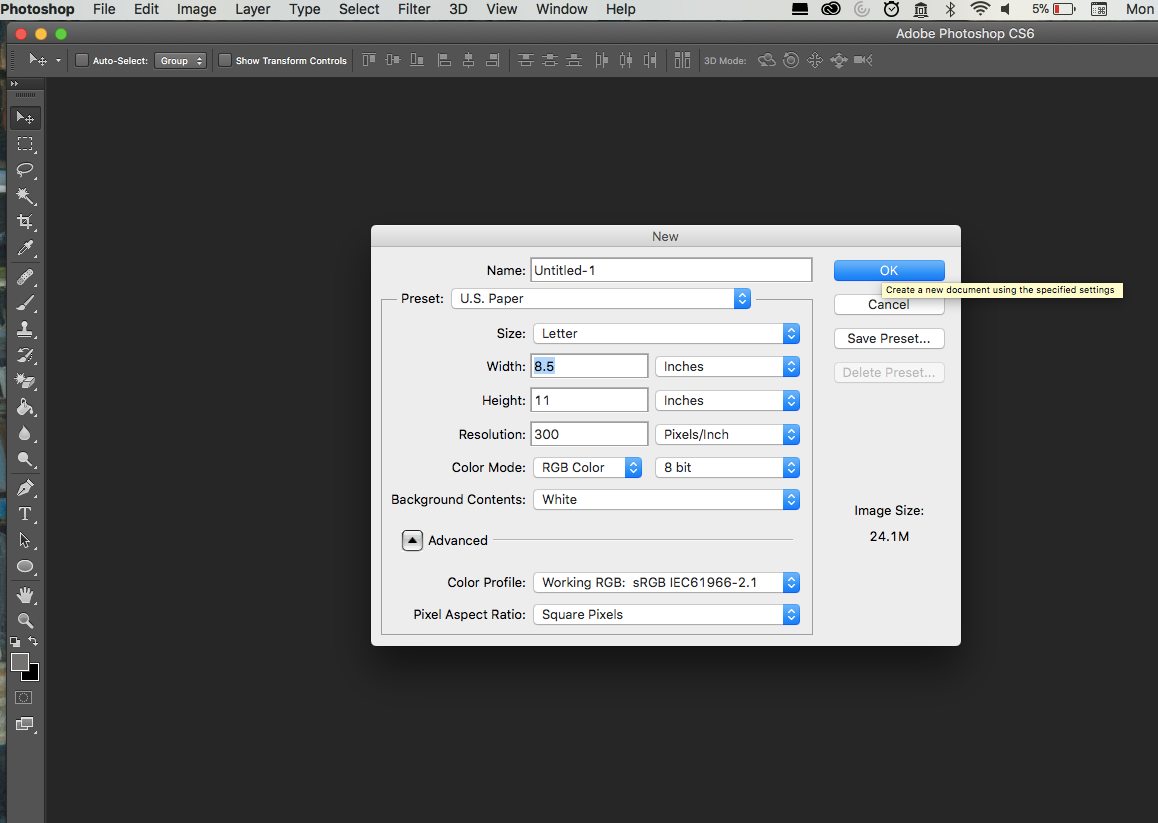Select the Pen tool
The width and height of the screenshot is (1158, 823).
coord(25,488)
